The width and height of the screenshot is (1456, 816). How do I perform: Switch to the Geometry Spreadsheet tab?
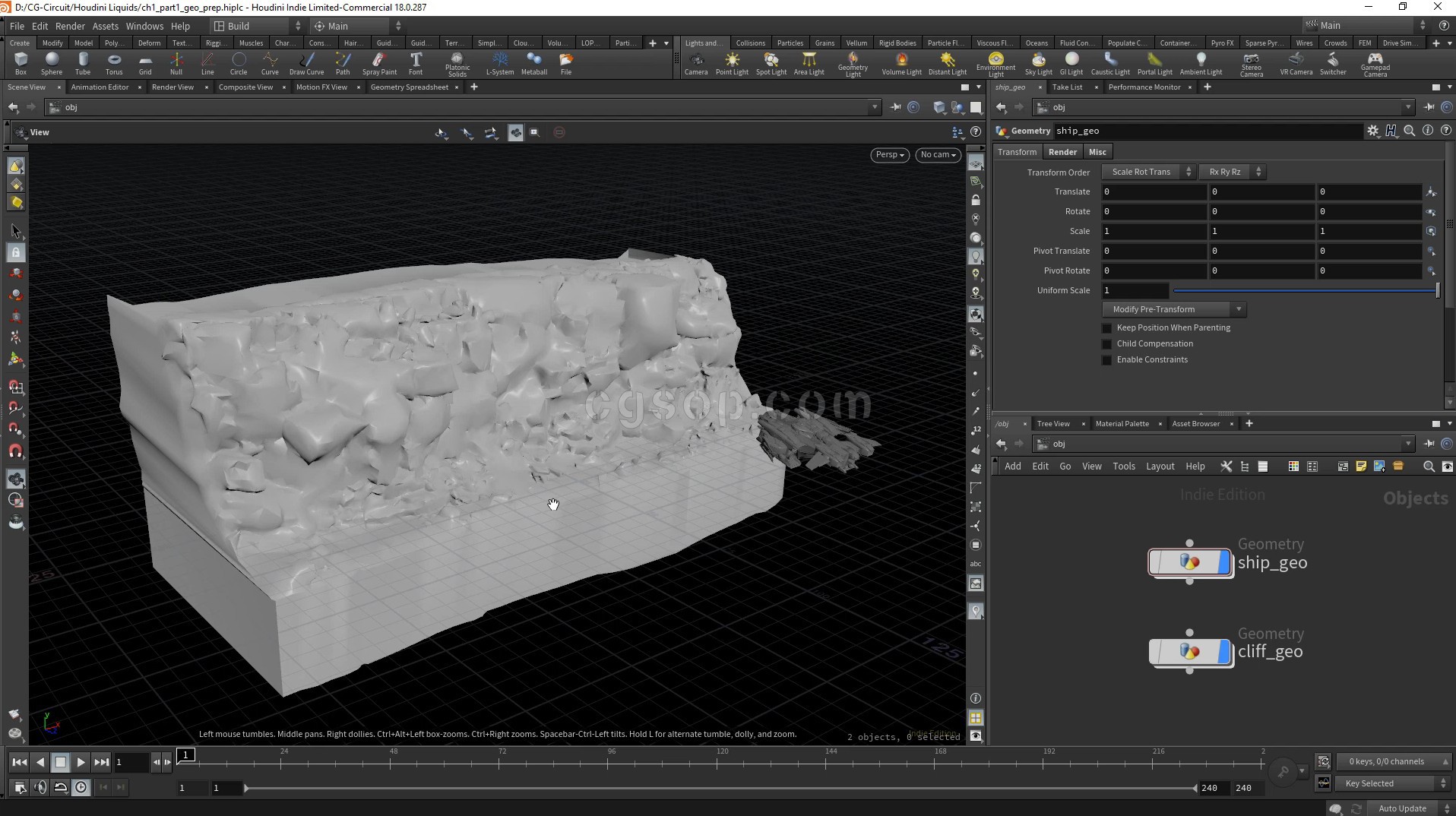coord(409,87)
